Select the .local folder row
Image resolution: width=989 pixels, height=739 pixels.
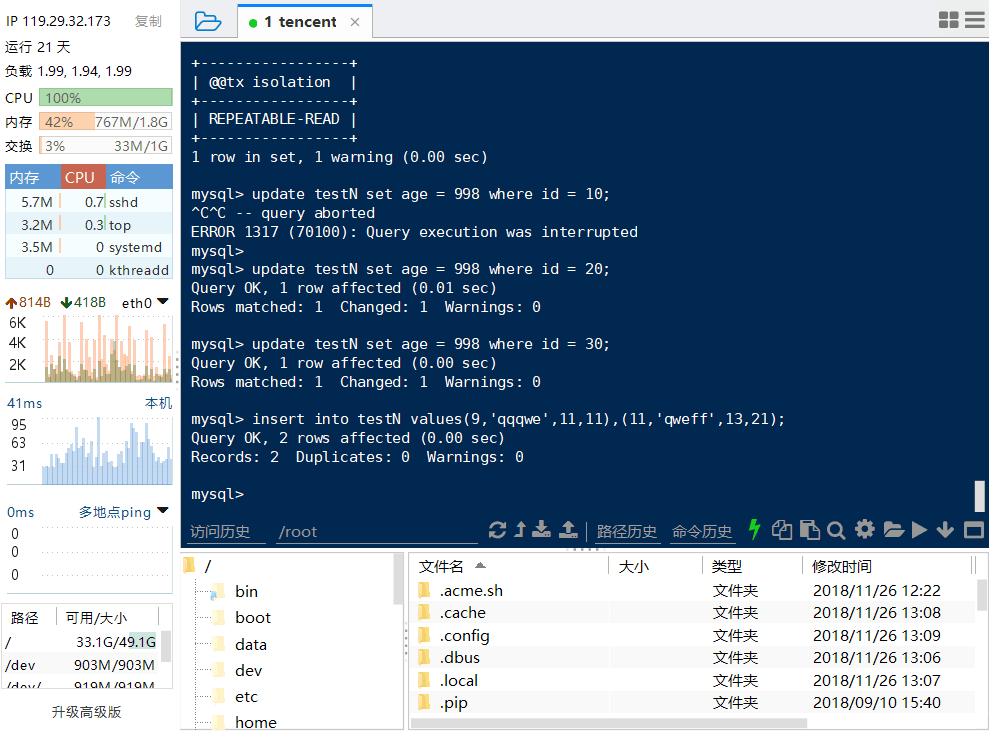(x=694, y=680)
